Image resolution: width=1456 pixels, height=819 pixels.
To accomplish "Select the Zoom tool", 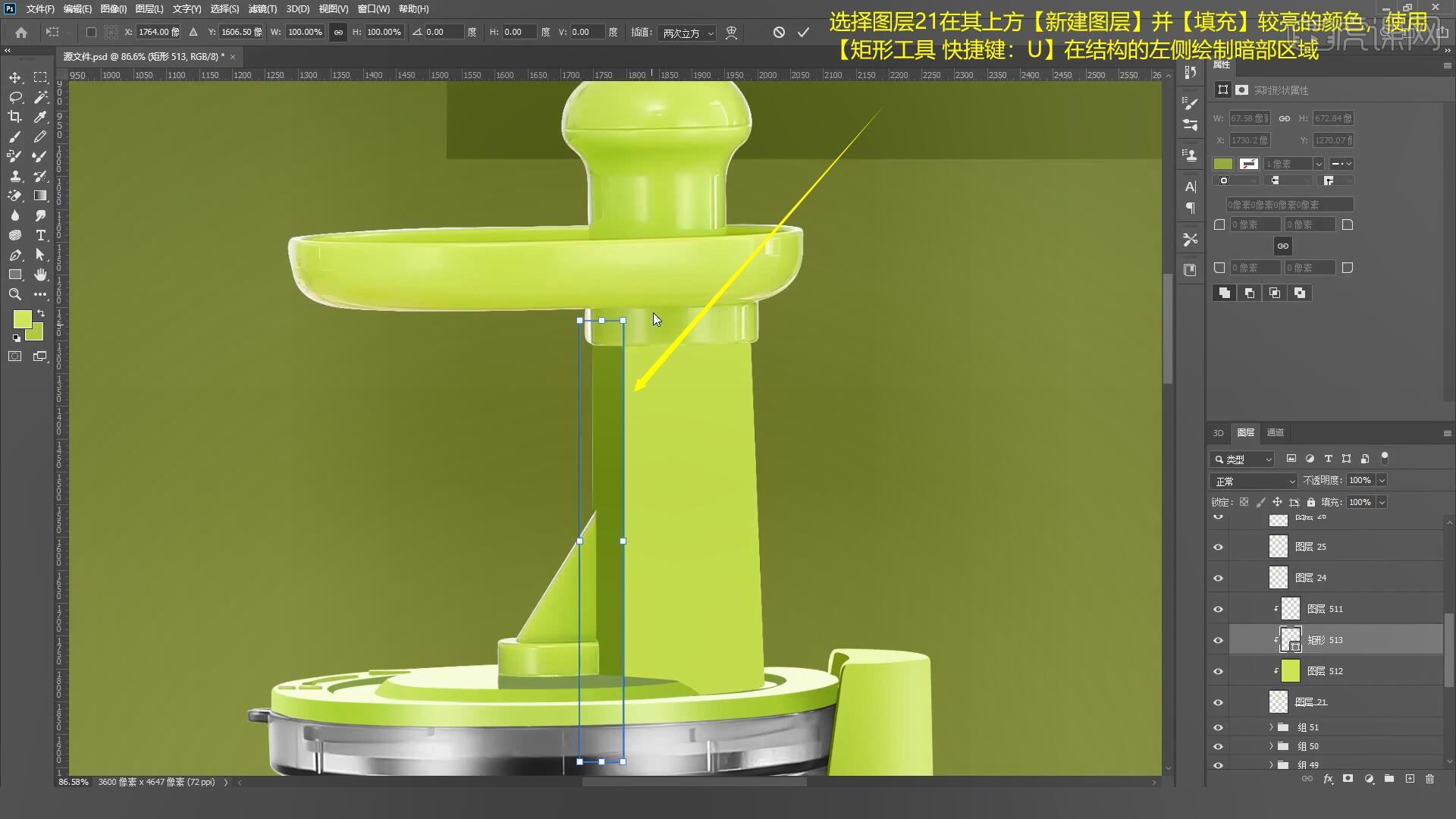I will (x=15, y=294).
